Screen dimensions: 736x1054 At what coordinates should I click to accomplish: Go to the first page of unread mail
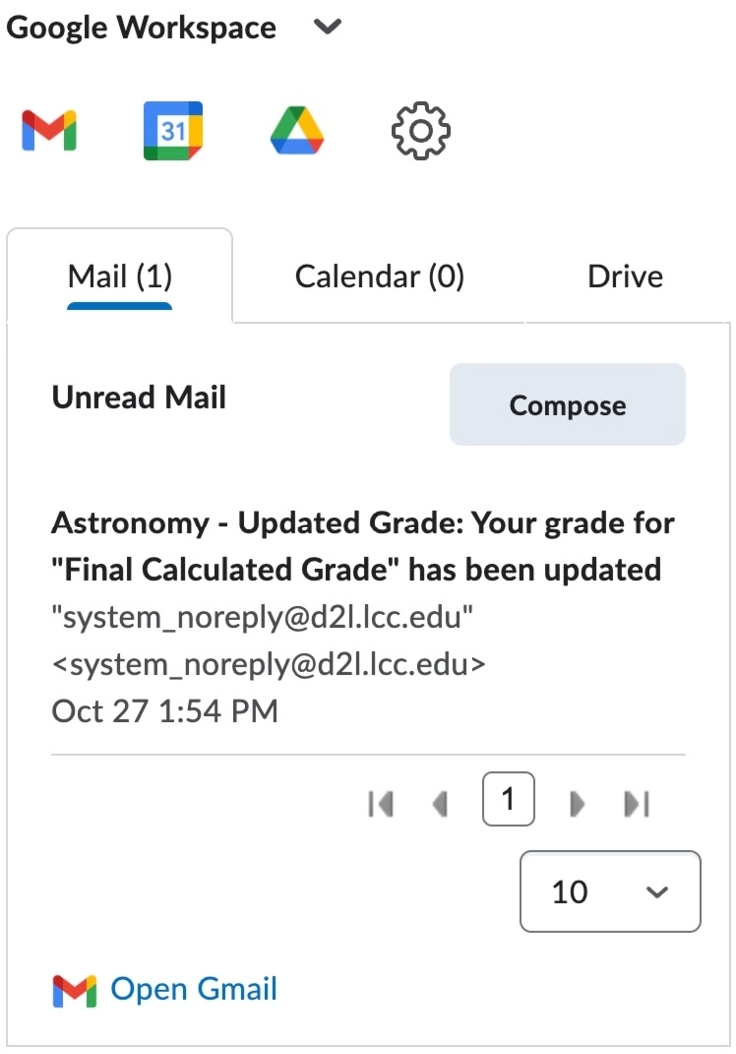(381, 800)
